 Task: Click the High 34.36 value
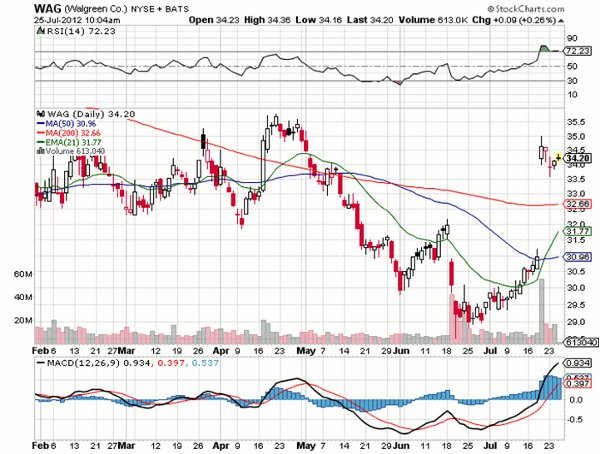click(x=267, y=20)
